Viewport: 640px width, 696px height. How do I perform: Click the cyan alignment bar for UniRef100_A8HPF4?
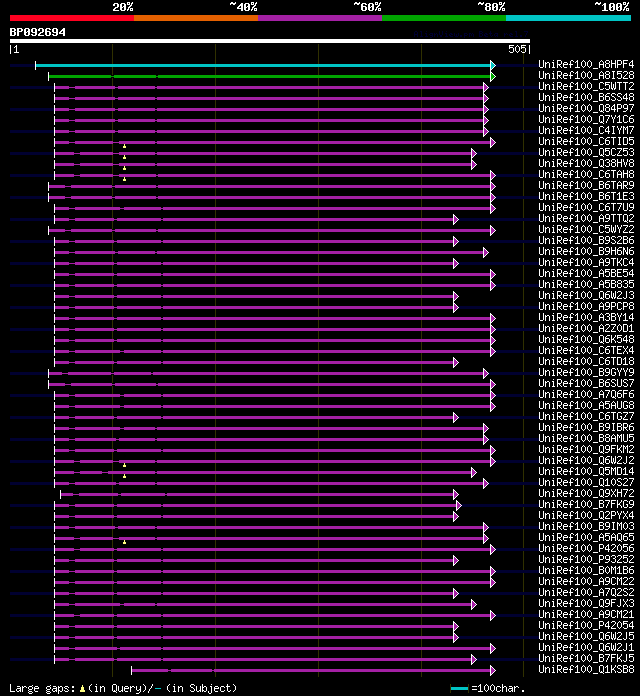click(x=263, y=66)
